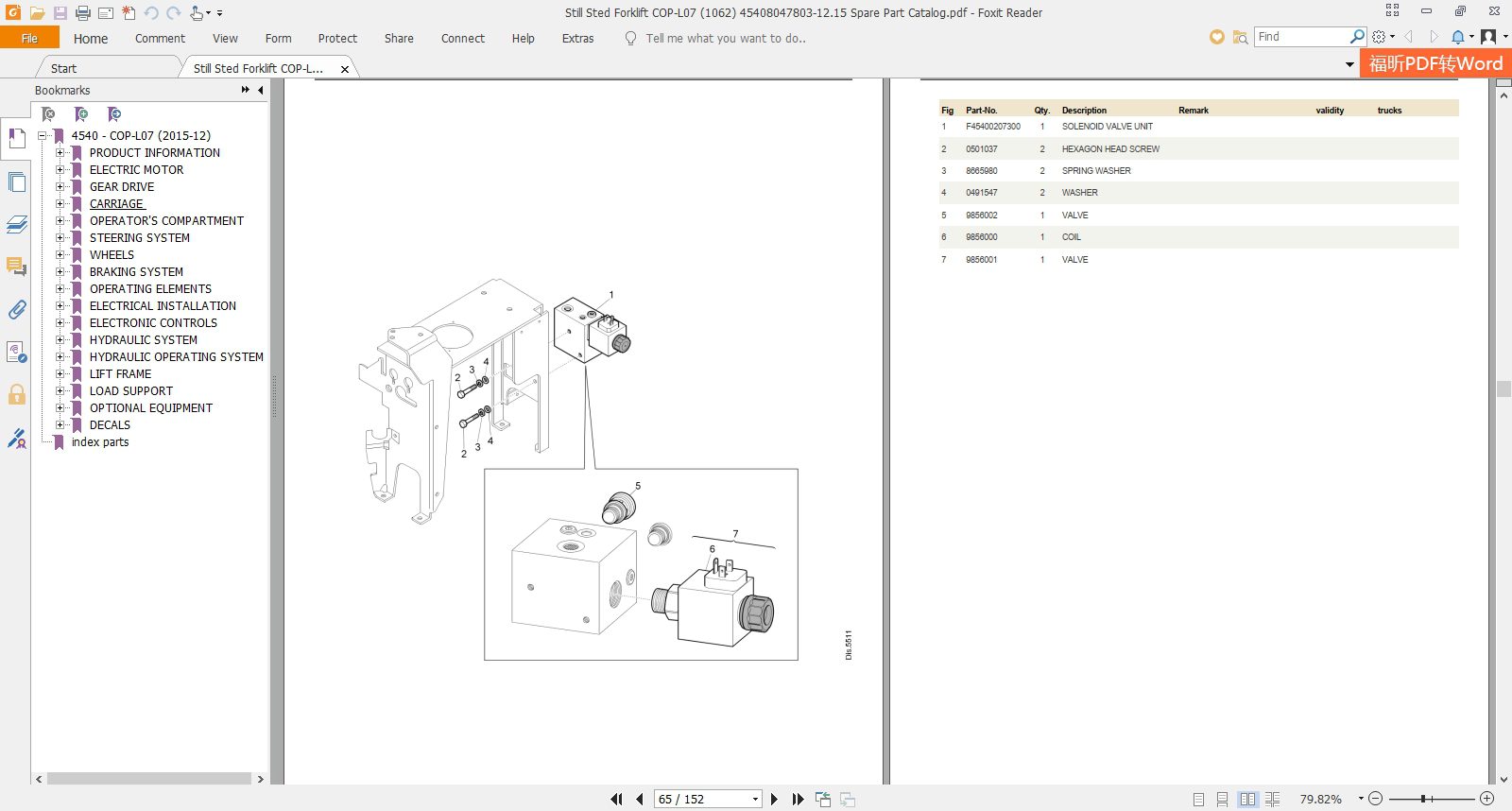
Task: Open the CARRIAGE bookmark link
Action: tap(116, 203)
